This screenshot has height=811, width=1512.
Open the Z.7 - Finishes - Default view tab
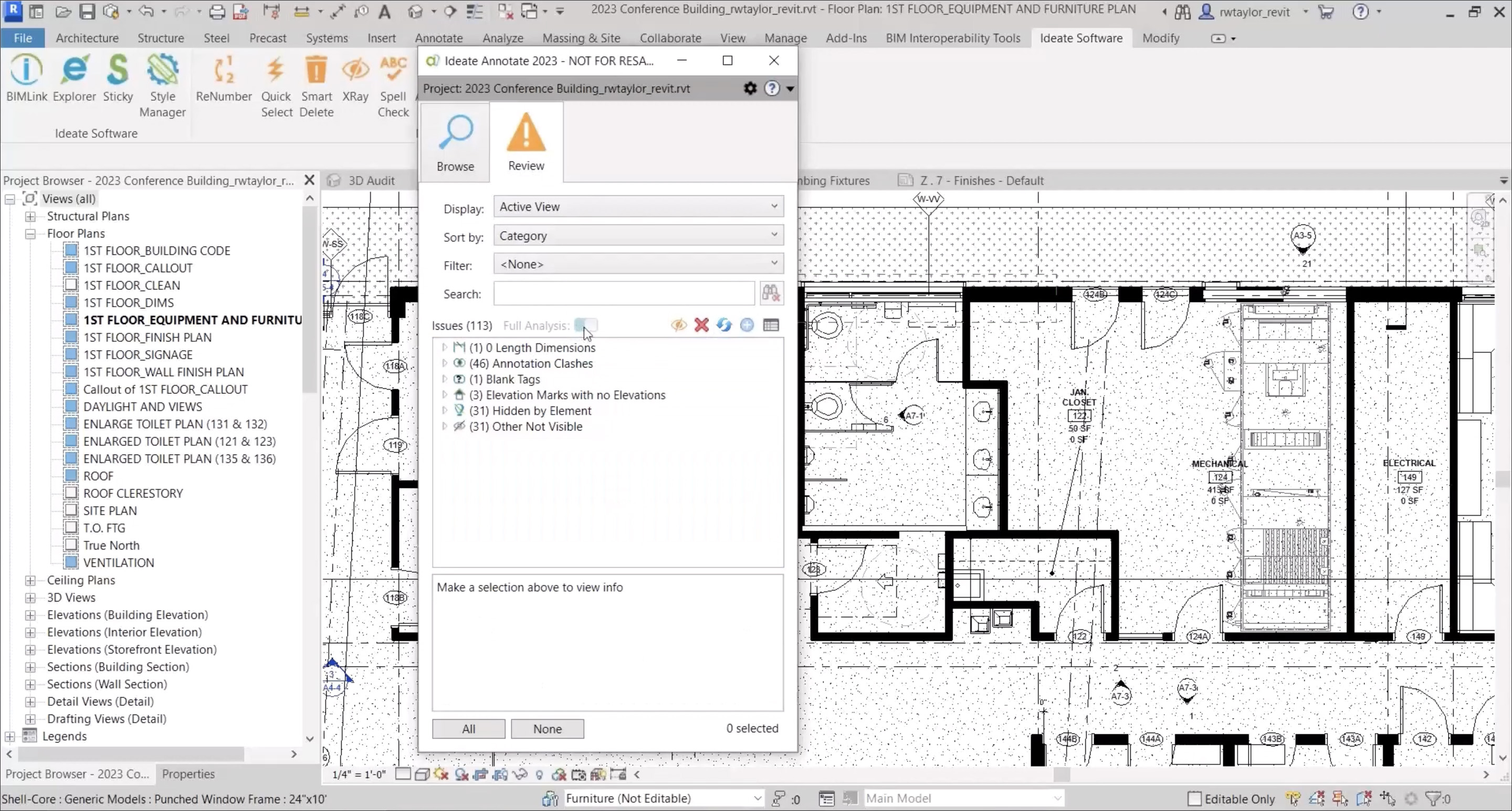tap(981, 180)
